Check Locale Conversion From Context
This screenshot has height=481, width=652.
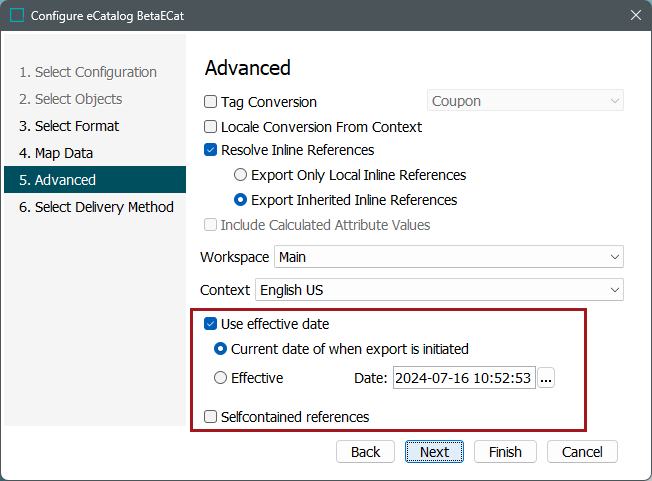tap(211, 127)
